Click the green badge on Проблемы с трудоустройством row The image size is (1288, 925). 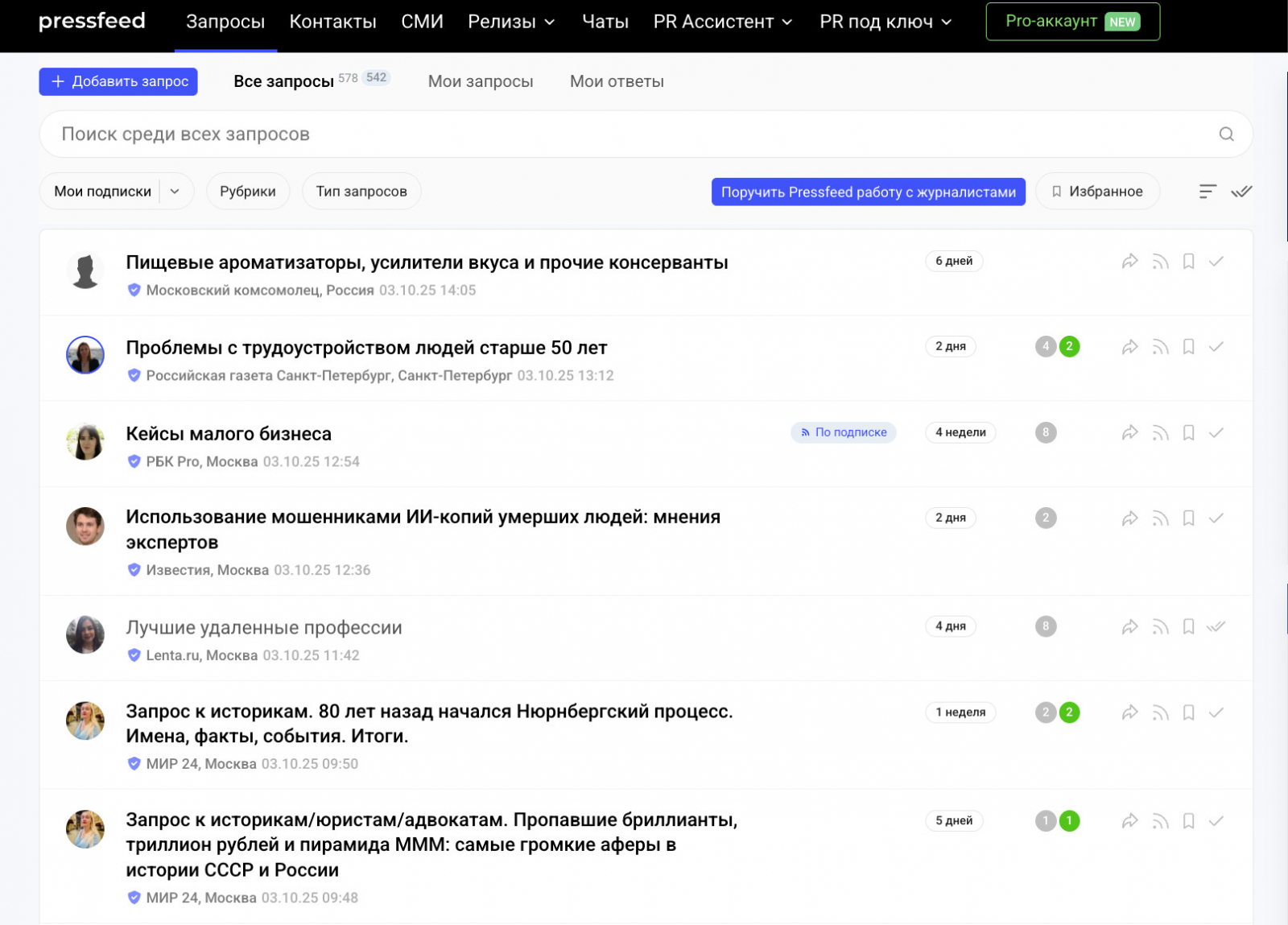click(x=1069, y=347)
